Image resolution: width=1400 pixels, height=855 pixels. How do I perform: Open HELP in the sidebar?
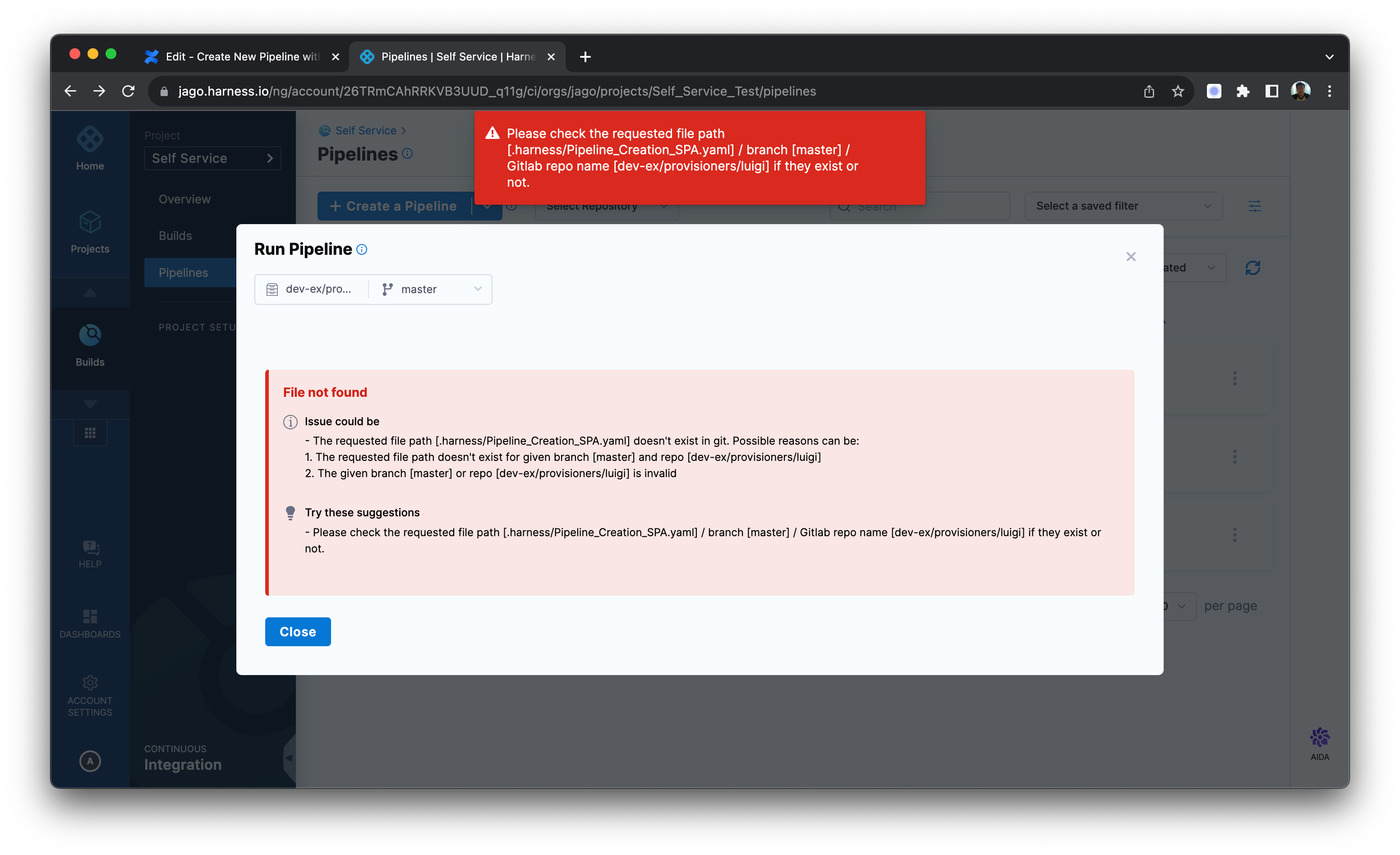(90, 554)
